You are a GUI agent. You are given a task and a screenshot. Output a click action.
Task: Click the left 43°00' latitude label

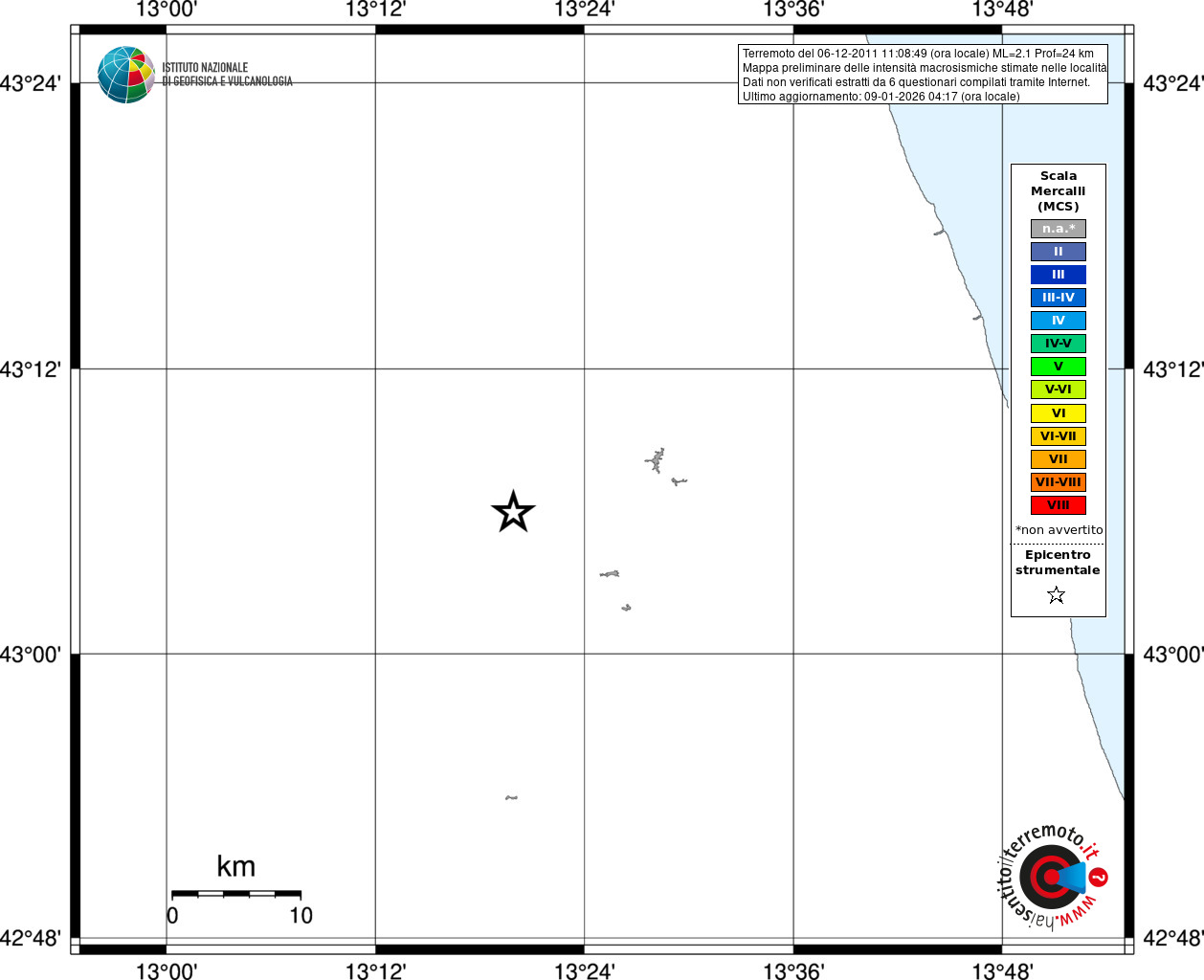click(x=30, y=655)
